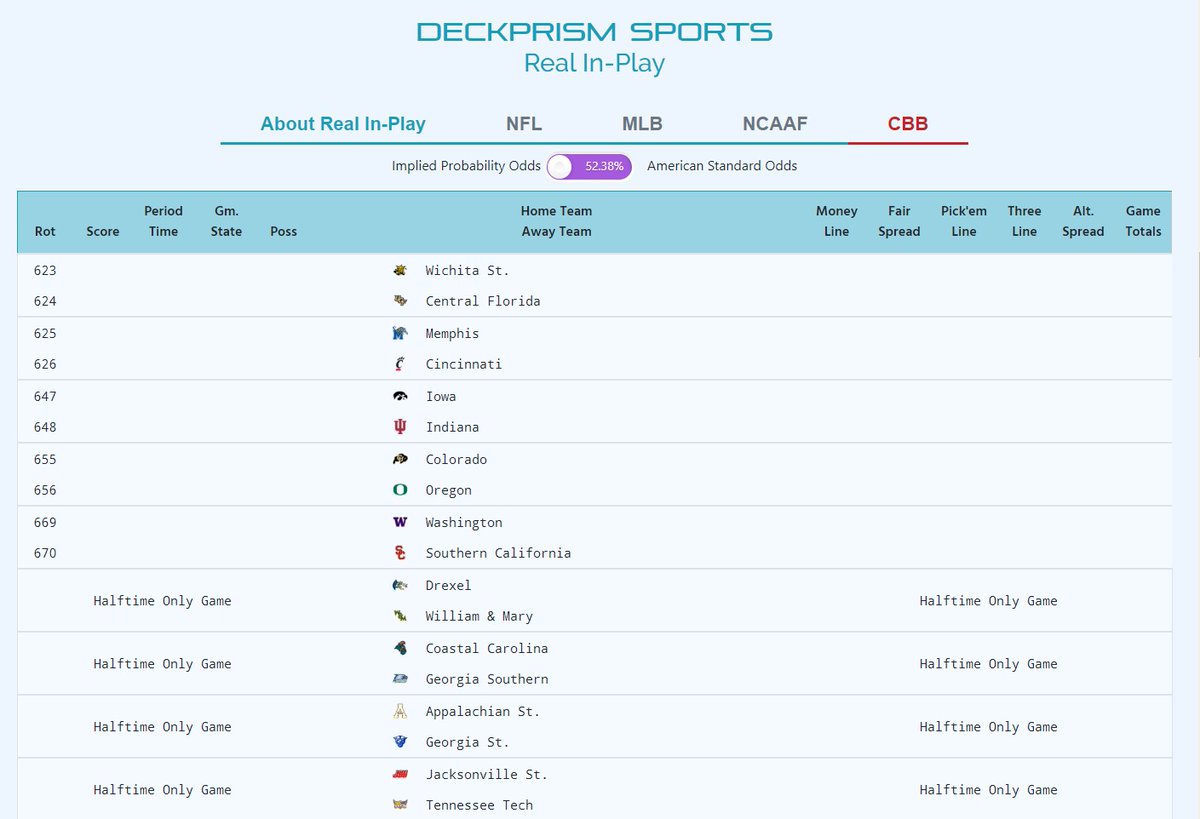Click the Appalachian St. logo
The image size is (1200, 819).
click(x=400, y=711)
